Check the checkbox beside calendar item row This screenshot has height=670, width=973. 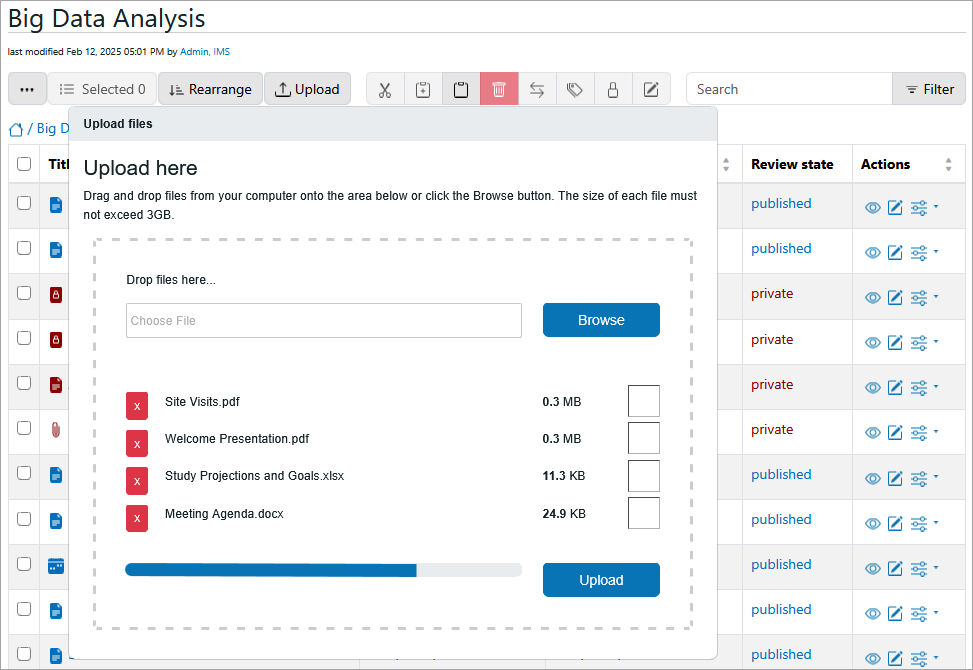click(x=24, y=563)
